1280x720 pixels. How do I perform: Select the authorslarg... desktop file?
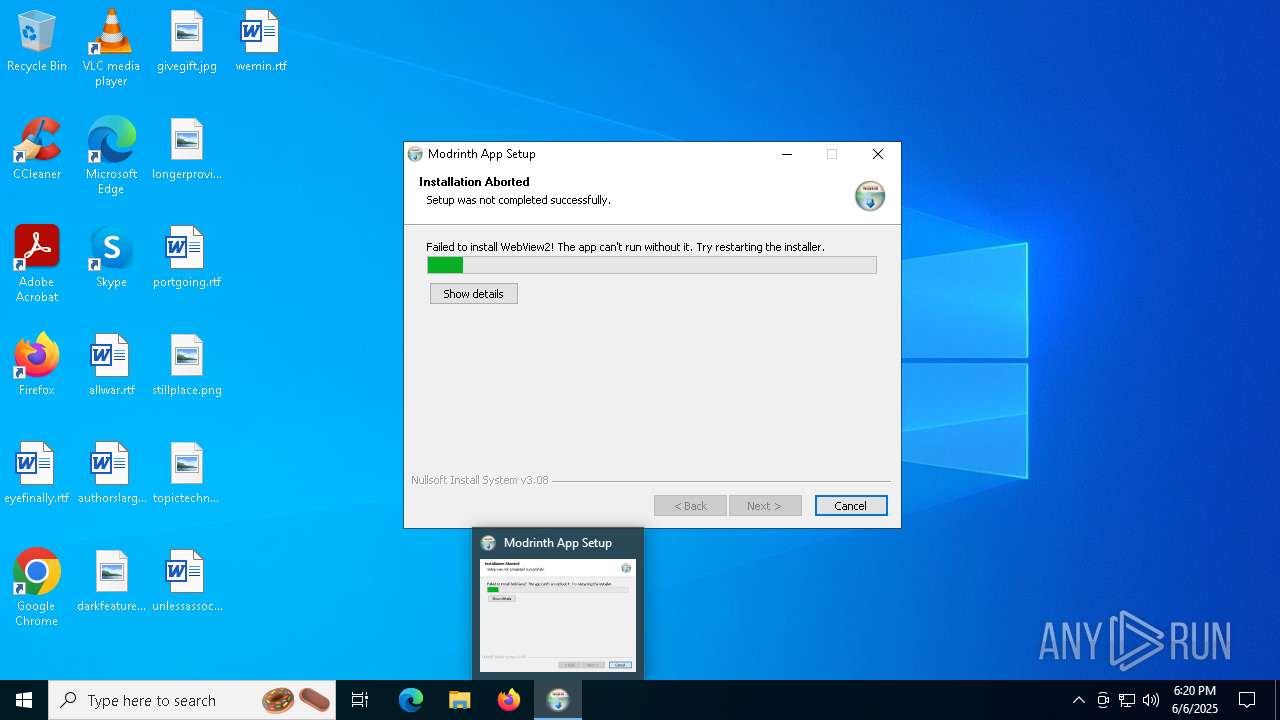(111, 473)
